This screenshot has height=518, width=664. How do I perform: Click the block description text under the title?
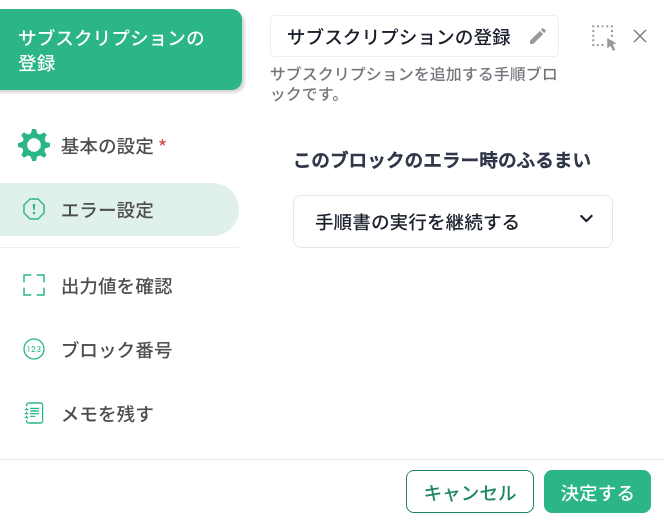(x=414, y=84)
